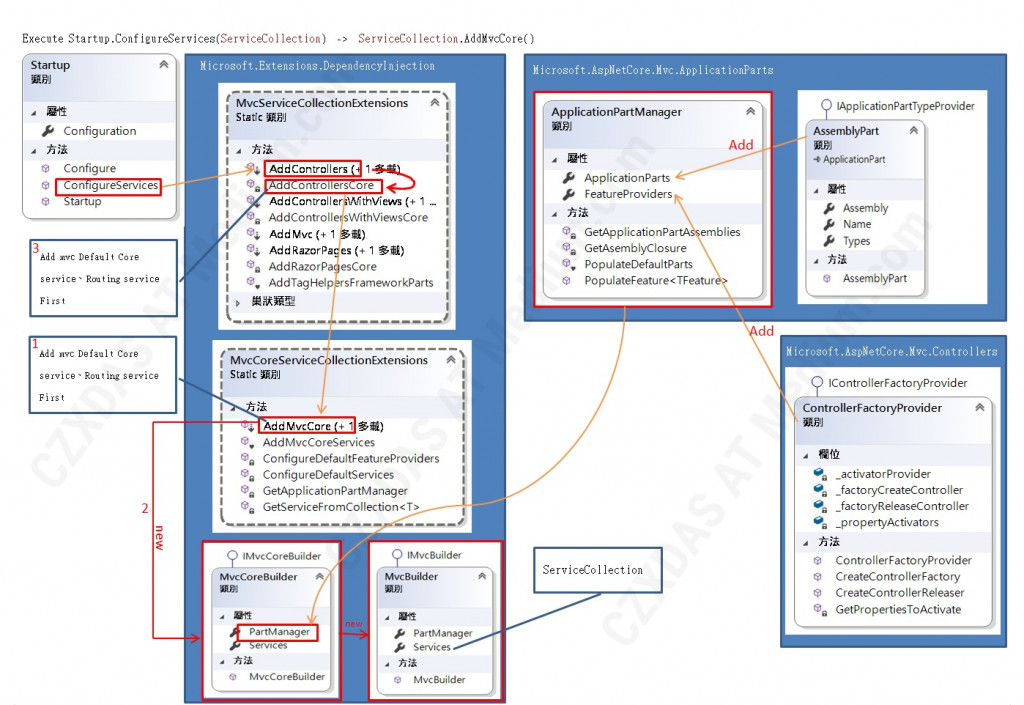Click the _activatorProvider field icon
Viewport: 1024px width, 705px height.
(x=820, y=473)
